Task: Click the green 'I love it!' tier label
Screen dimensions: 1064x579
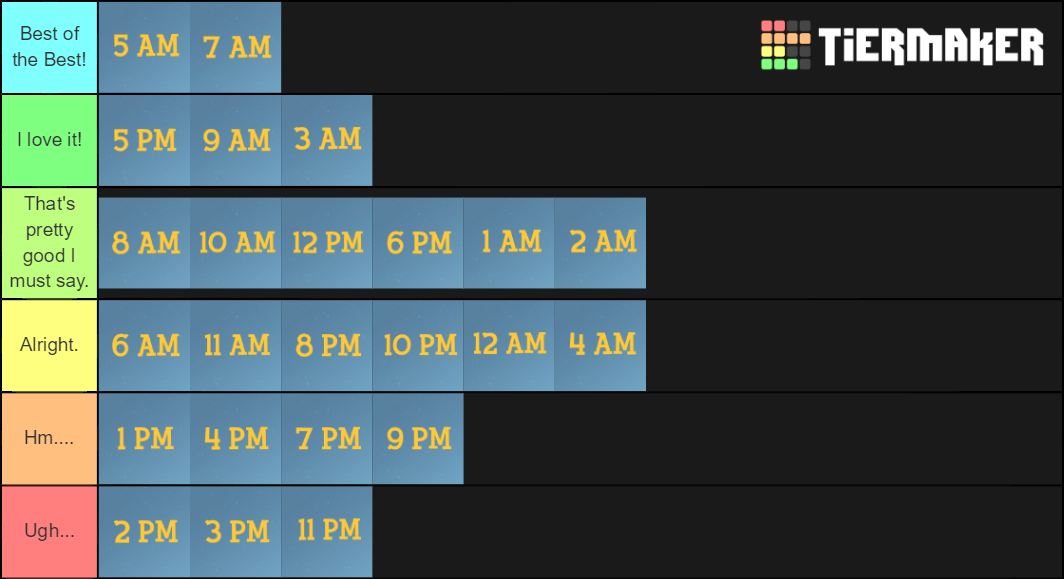Action: pyautogui.click(x=50, y=141)
